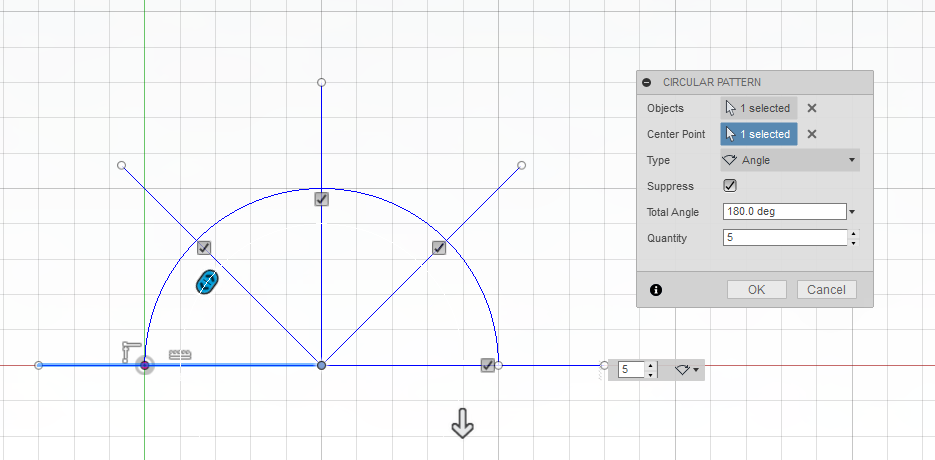Image resolution: width=935 pixels, height=460 pixels.
Task: Select the far right endpoint of horizontal line
Action: pos(604,365)
